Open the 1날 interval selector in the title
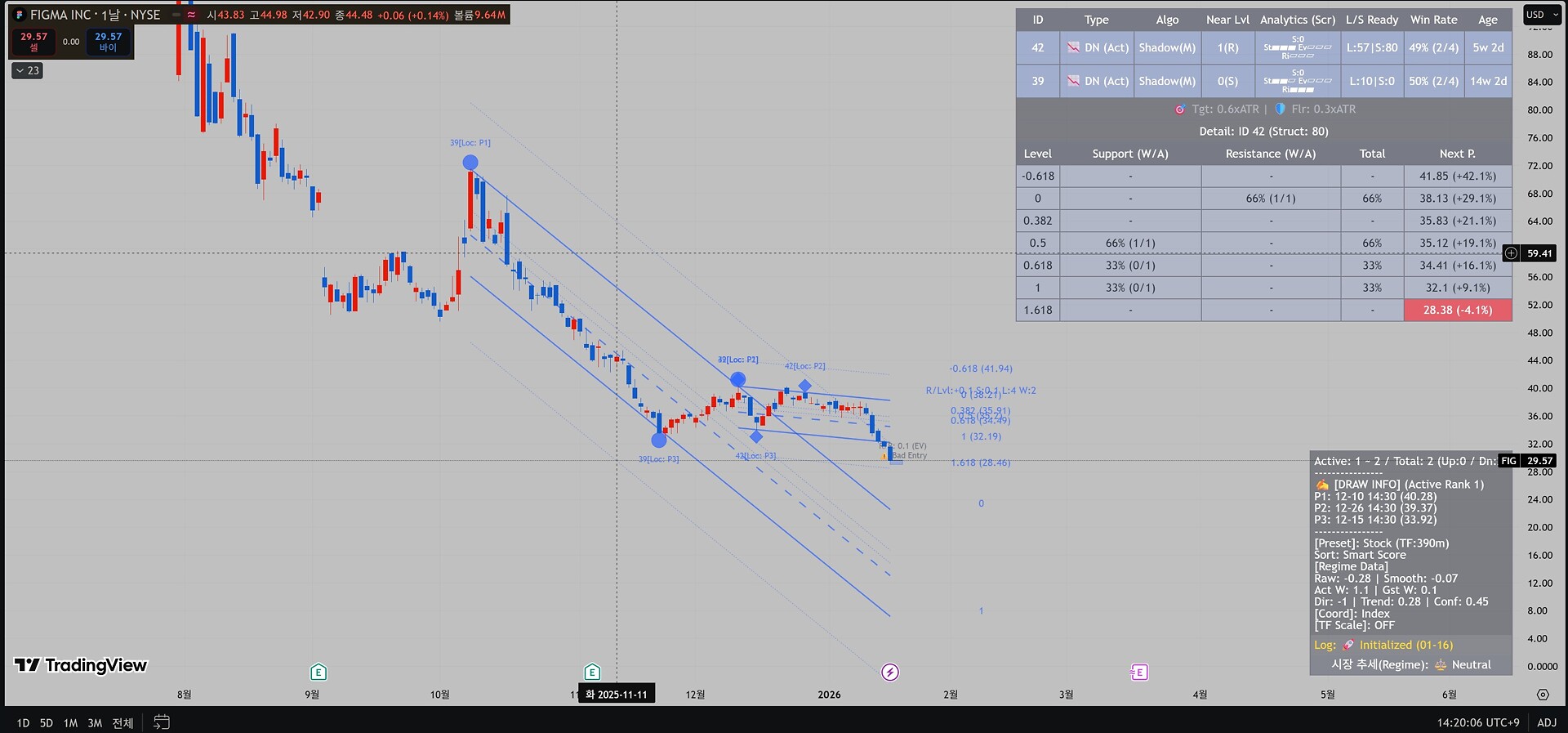The width and height of the screenshot is (1568, 733). [x=109, y=15]
